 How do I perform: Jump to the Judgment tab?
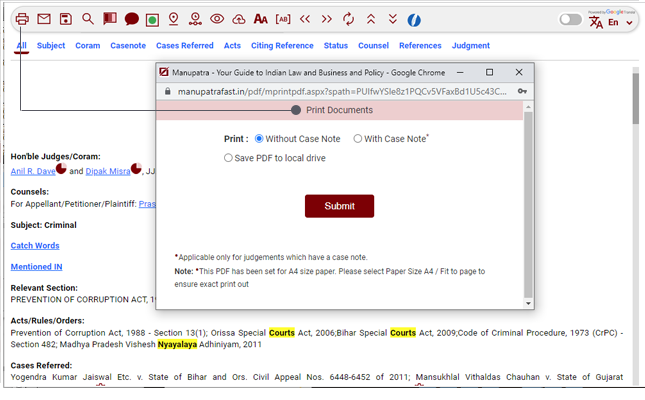click(x=471, y=46)
